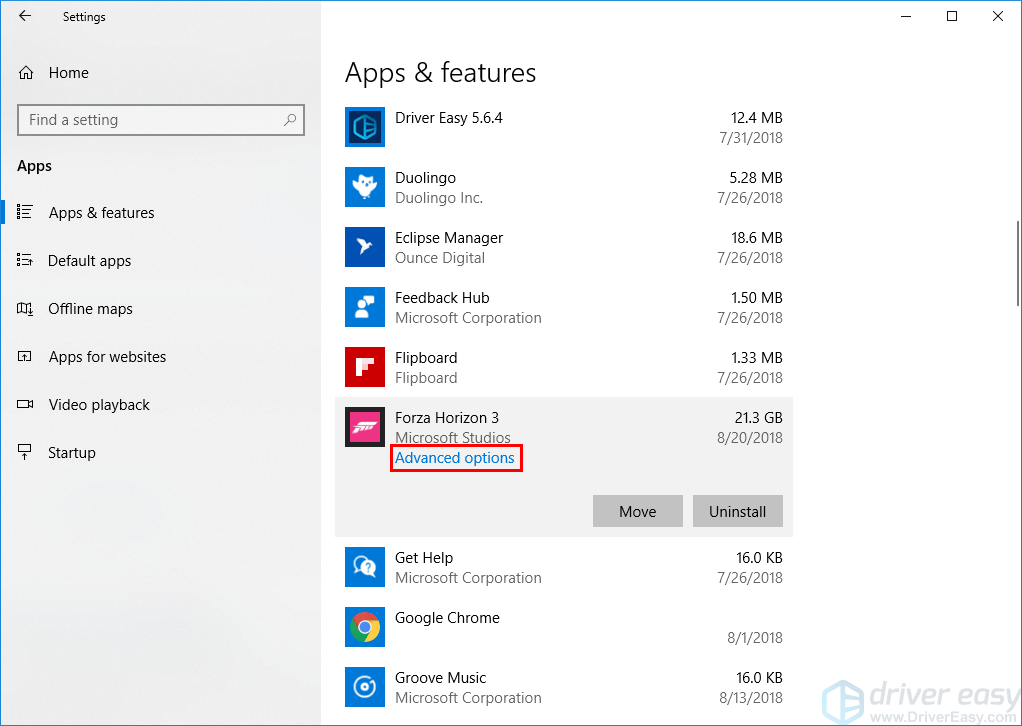Open Advanced options for Forza Horizon 3
The width and height of the screenshot is (1022, 726).
point(455,458)
